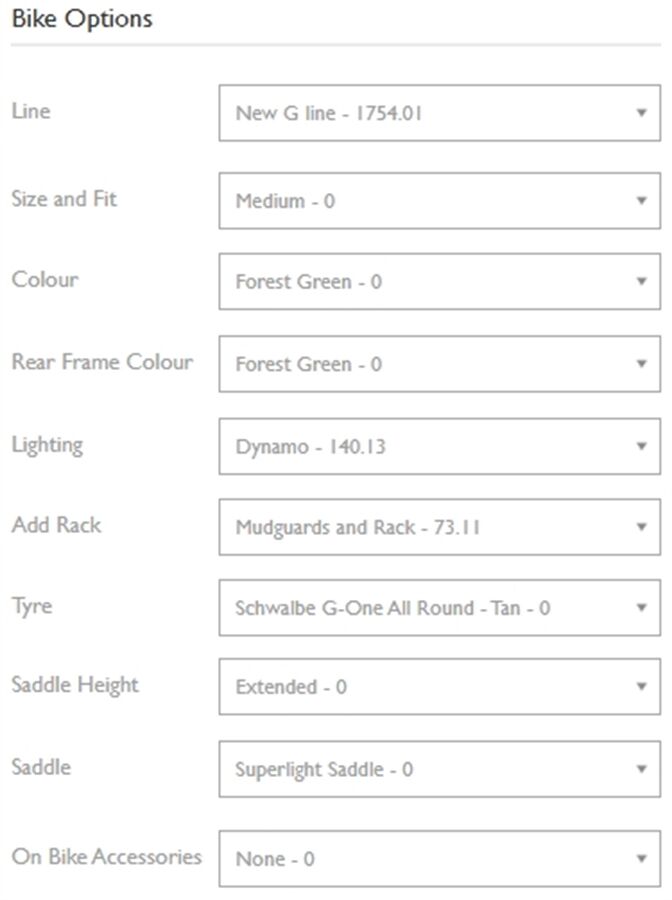Open the Add Rack dropdown
Image resolution: width=672 pixels, height=900 pixels.
pyautogui.click(x=439, y=527)
